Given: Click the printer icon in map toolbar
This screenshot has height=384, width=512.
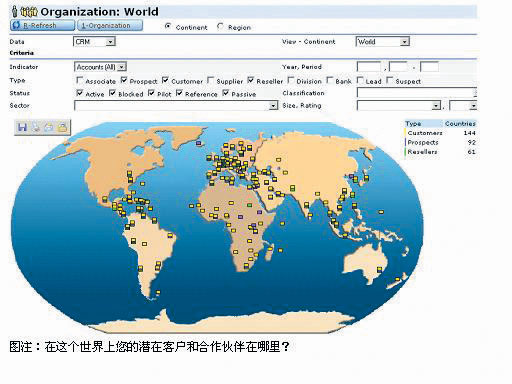Looking at the screenshot, I should tap(49, 127).
